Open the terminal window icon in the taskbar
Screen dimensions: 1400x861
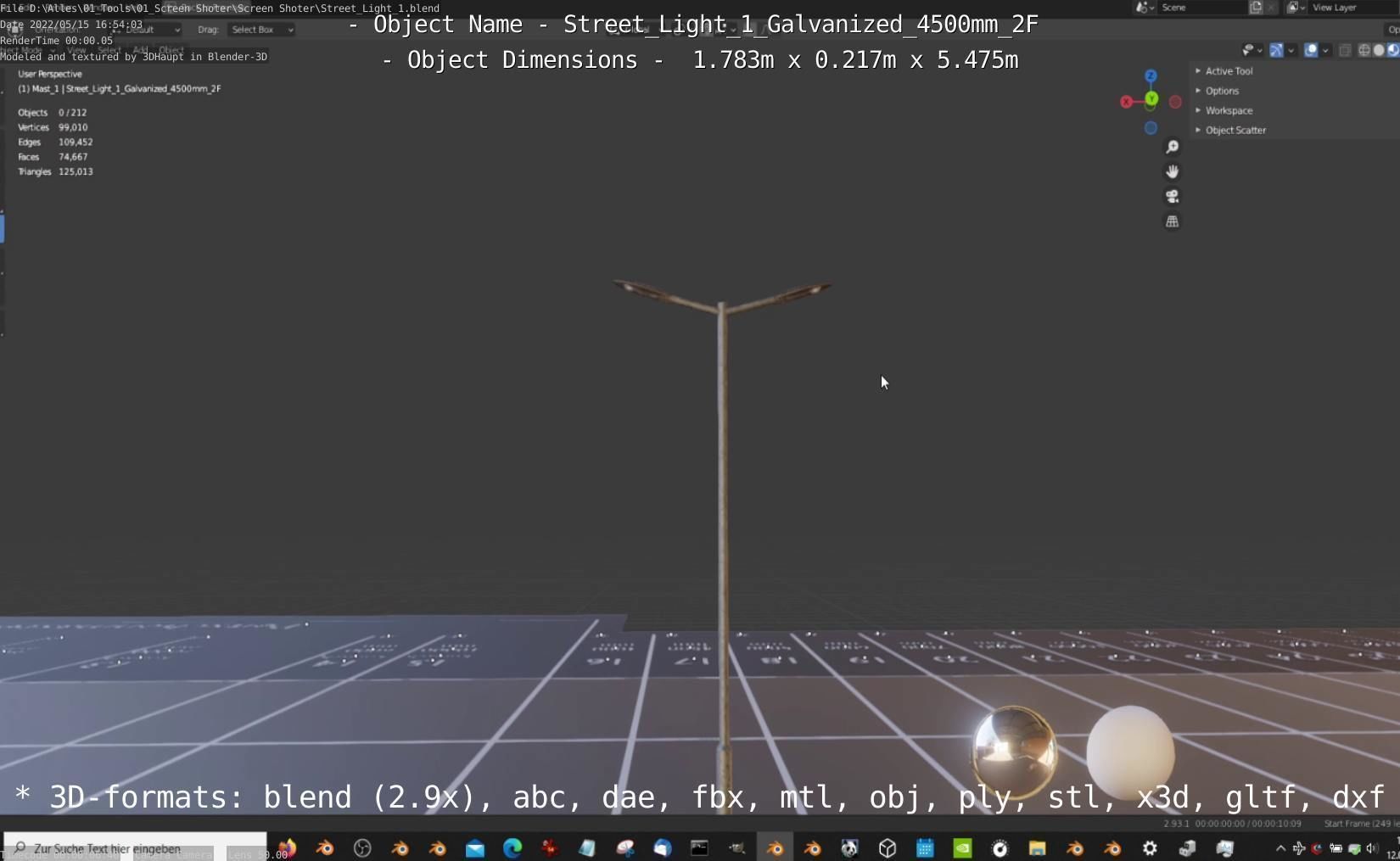coord(699,847)
